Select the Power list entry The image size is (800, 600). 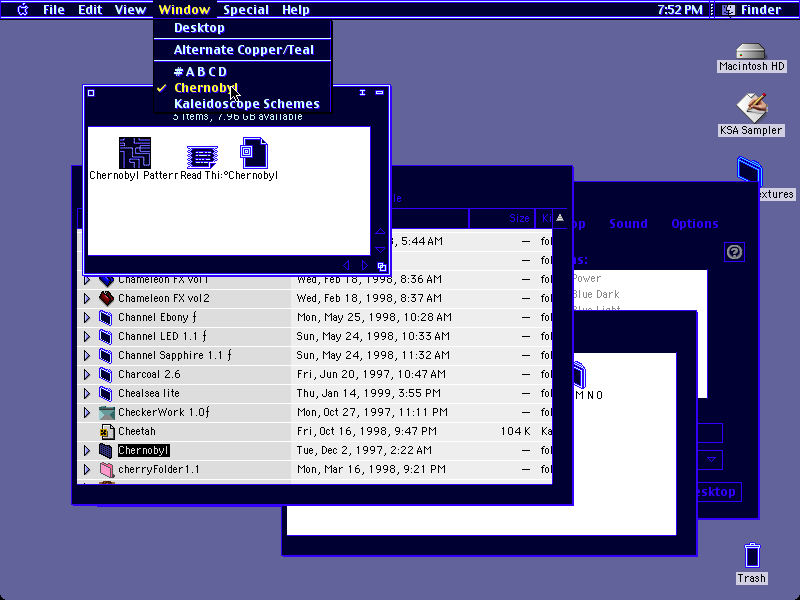click(x=587, y=279)
